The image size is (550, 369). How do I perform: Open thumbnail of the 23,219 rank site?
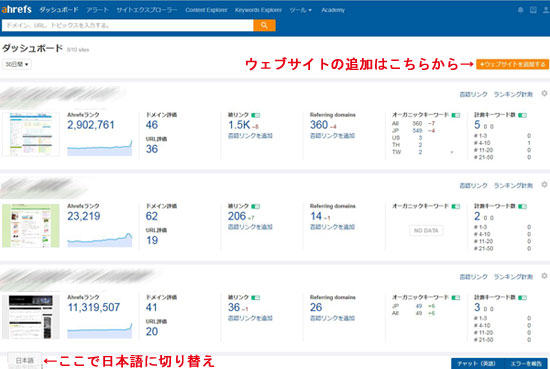point(31,226)
